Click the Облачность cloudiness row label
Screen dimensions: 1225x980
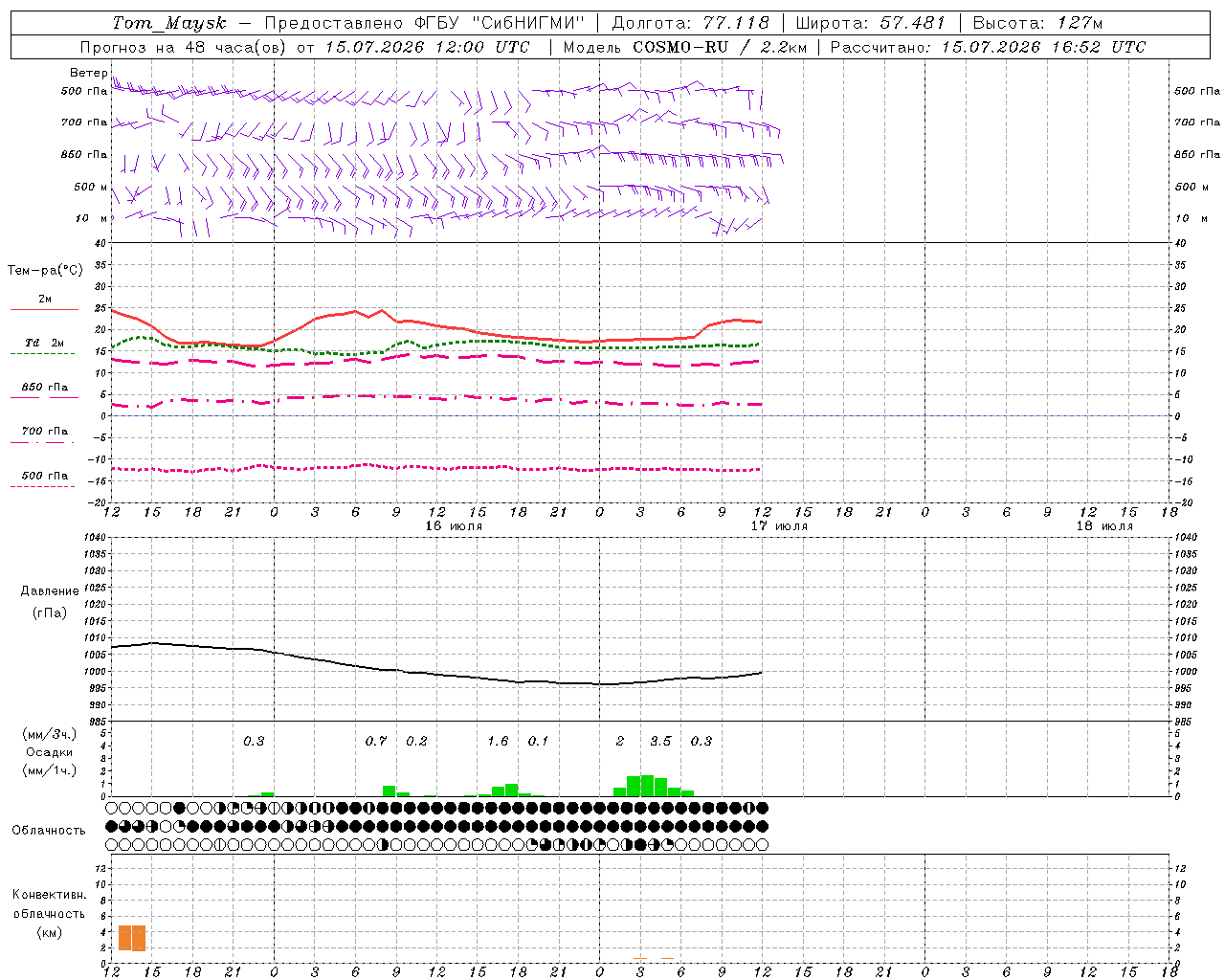(x=49, y=830)
